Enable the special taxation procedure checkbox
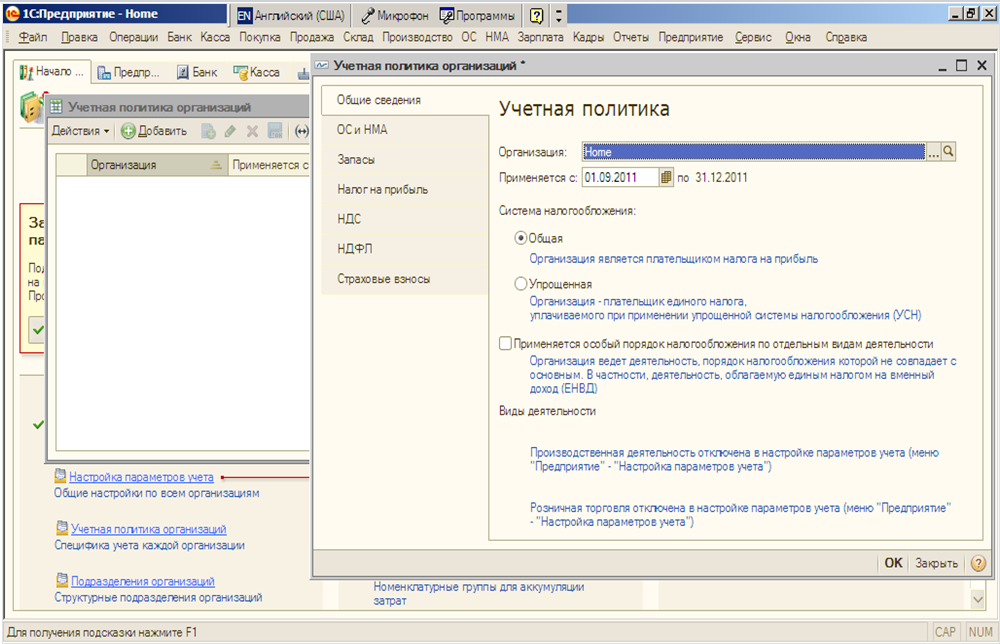This screenshot has height=644, width=1000. click(505, 344)
